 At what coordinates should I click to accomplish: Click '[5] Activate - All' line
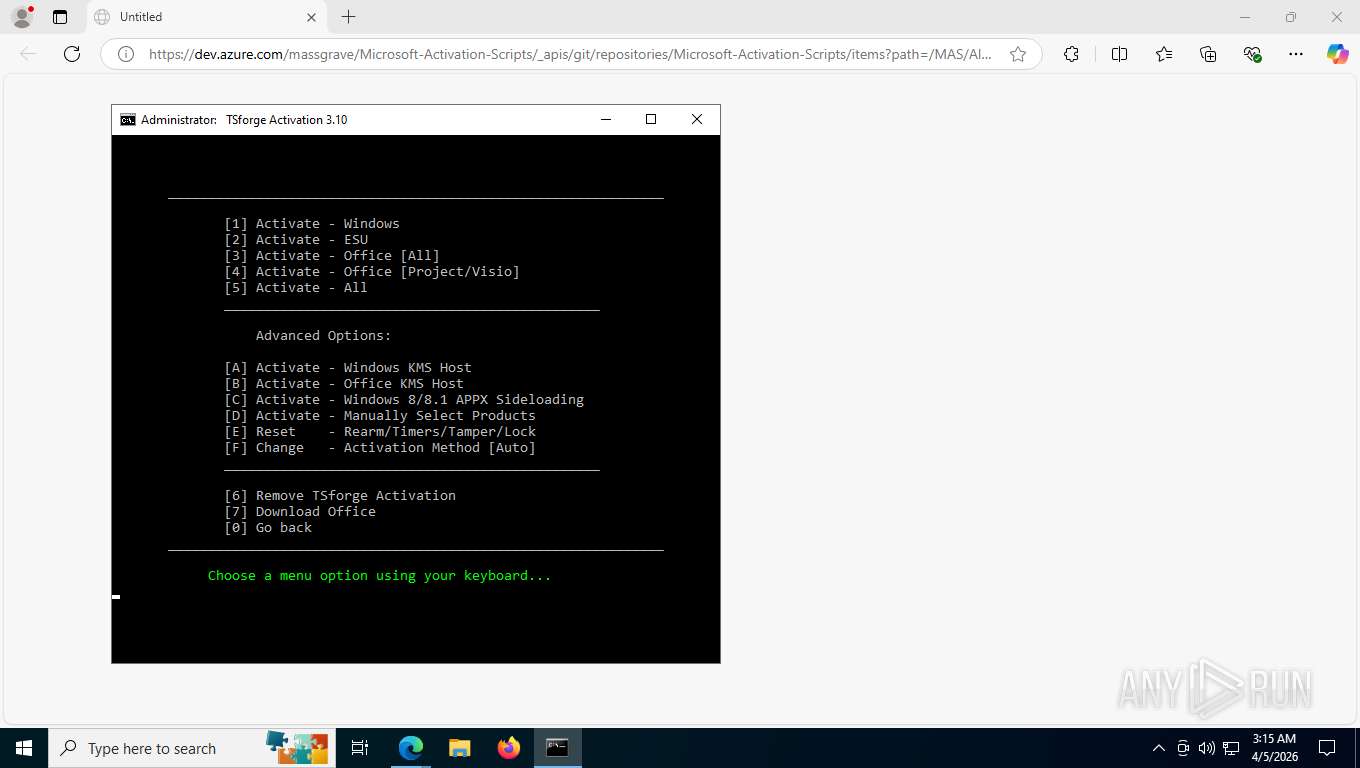[x=296, y=287]
